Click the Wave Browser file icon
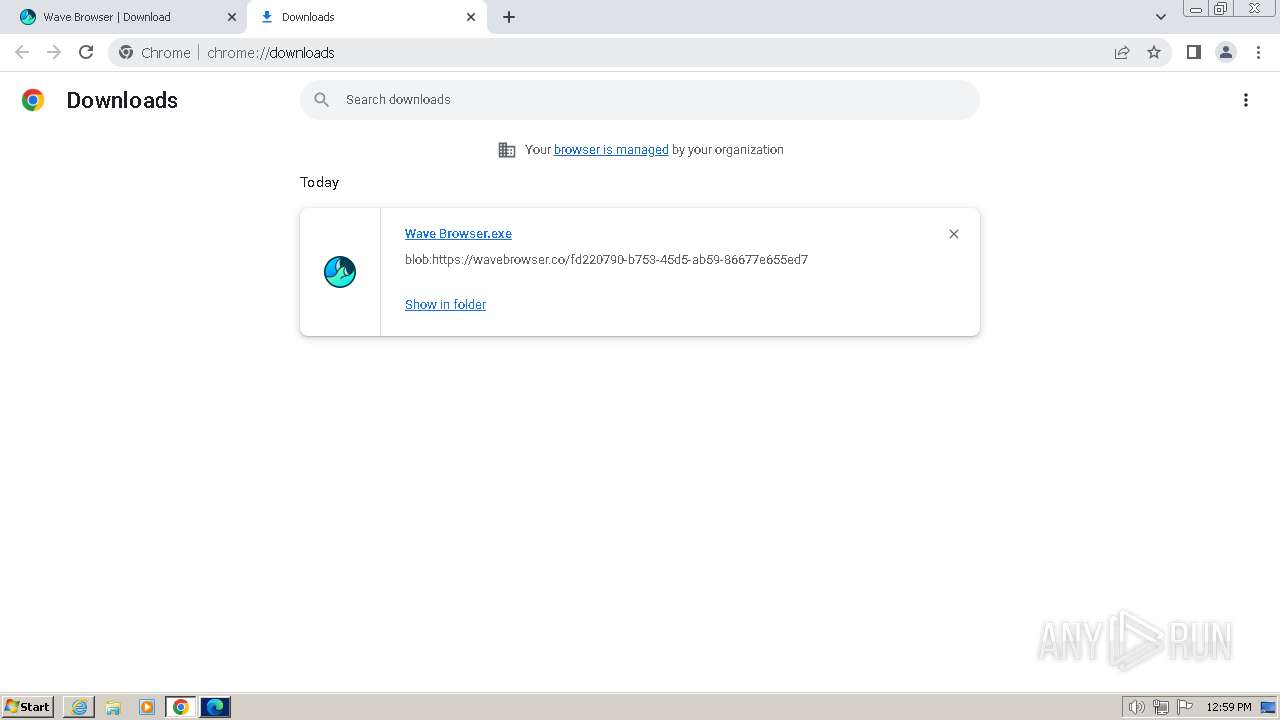 point(340,272)
